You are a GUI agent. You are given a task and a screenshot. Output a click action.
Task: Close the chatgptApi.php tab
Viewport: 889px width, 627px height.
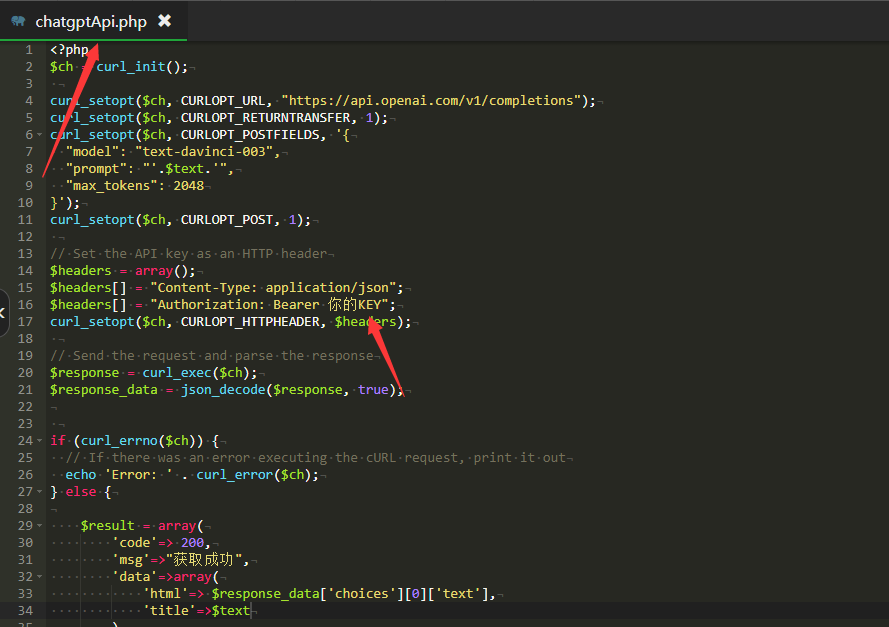click(165, 21)
